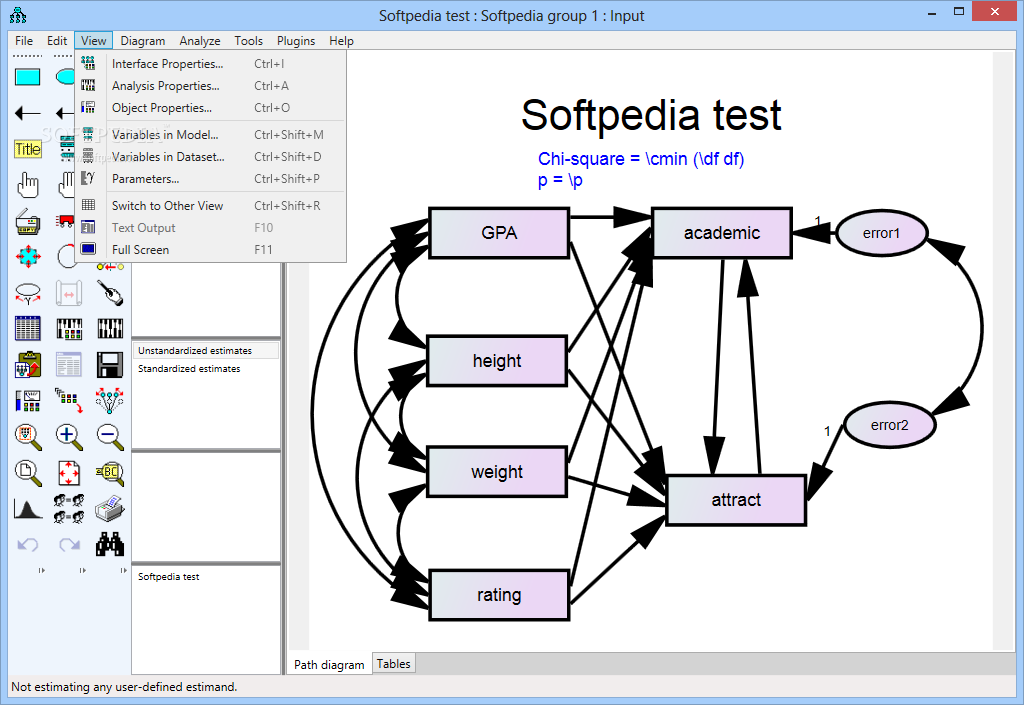Select the one-object pointing hand tool
This screenshot has width=1024, height=705.
pos(27,185)
